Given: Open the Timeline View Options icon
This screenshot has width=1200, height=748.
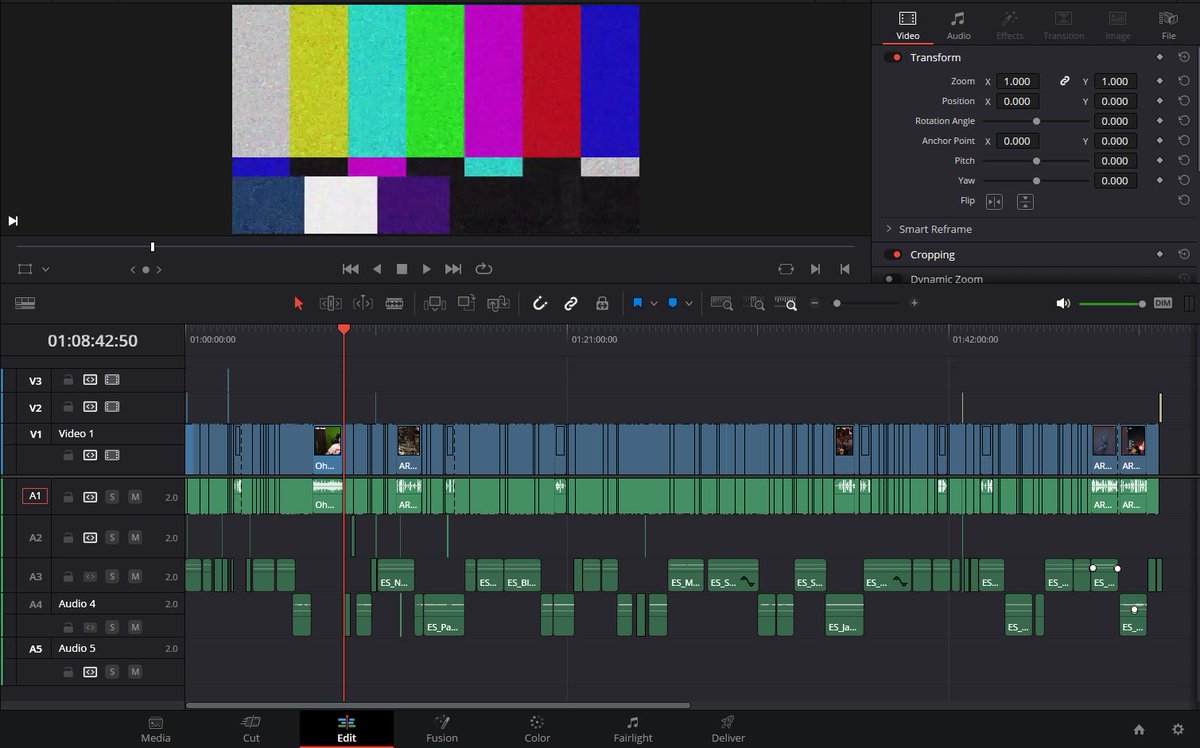Looking at the screenshot, I should tap(25, 303).
